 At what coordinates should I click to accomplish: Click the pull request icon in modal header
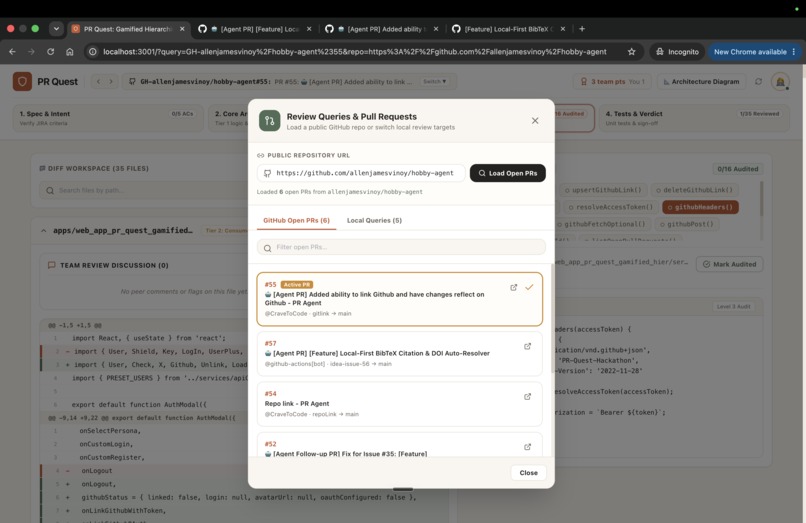269,120
